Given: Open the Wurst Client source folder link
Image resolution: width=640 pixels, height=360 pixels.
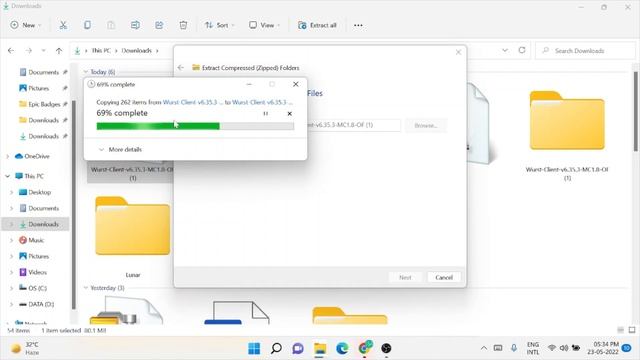Looking at the screenshot, I should click(193, 102).
